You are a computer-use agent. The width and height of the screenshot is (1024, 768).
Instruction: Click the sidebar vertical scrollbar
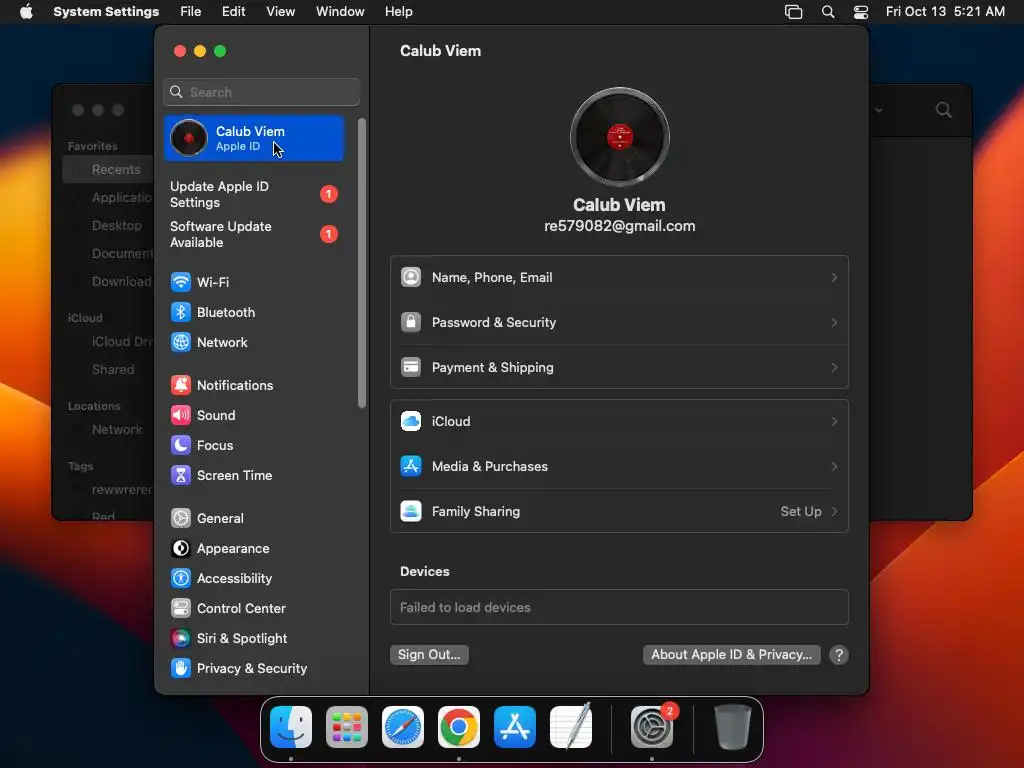click(x=362, y=263)
